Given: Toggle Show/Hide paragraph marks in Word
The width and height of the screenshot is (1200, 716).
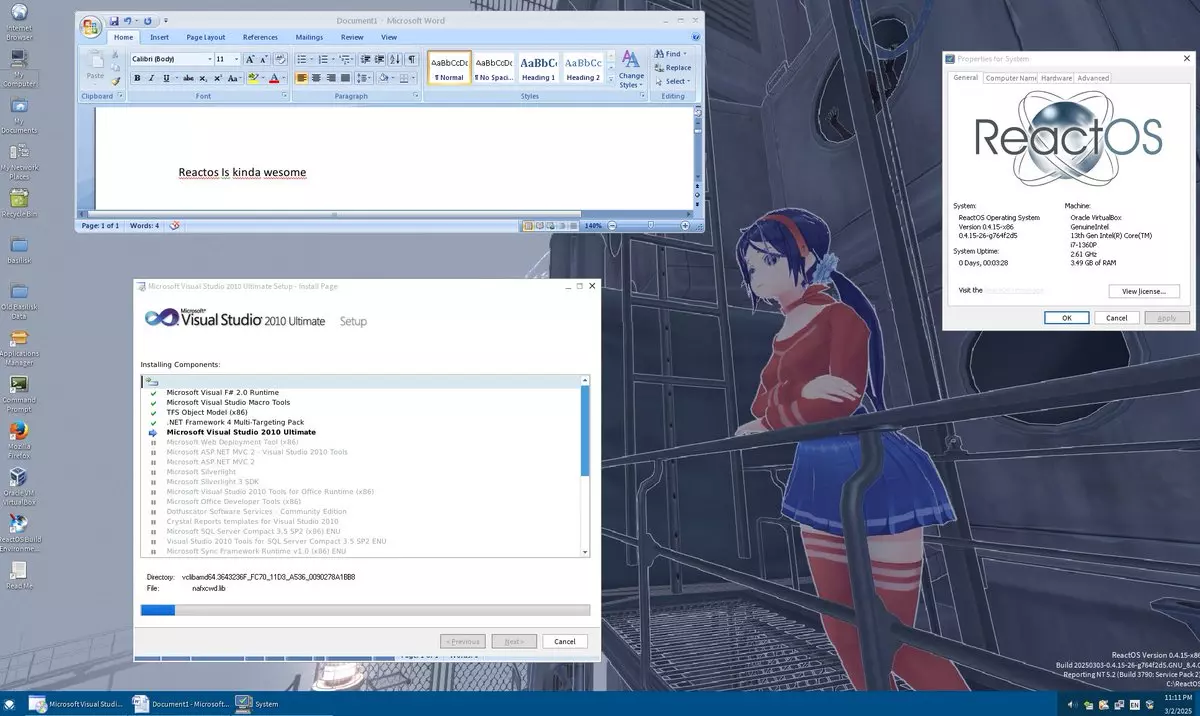Looking at the screenshot, I should click(411, 59).
